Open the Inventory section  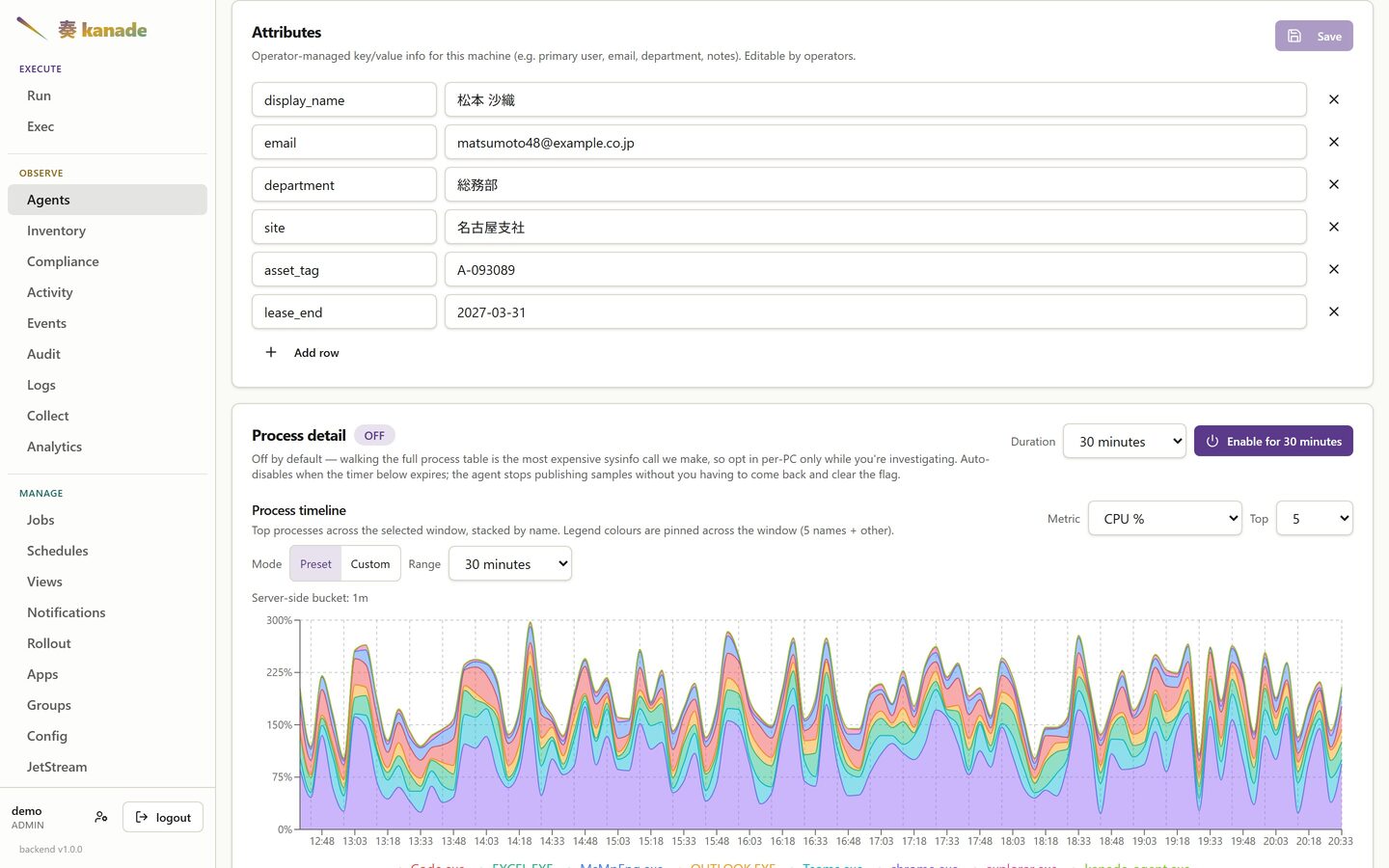(x=107, y=231)
